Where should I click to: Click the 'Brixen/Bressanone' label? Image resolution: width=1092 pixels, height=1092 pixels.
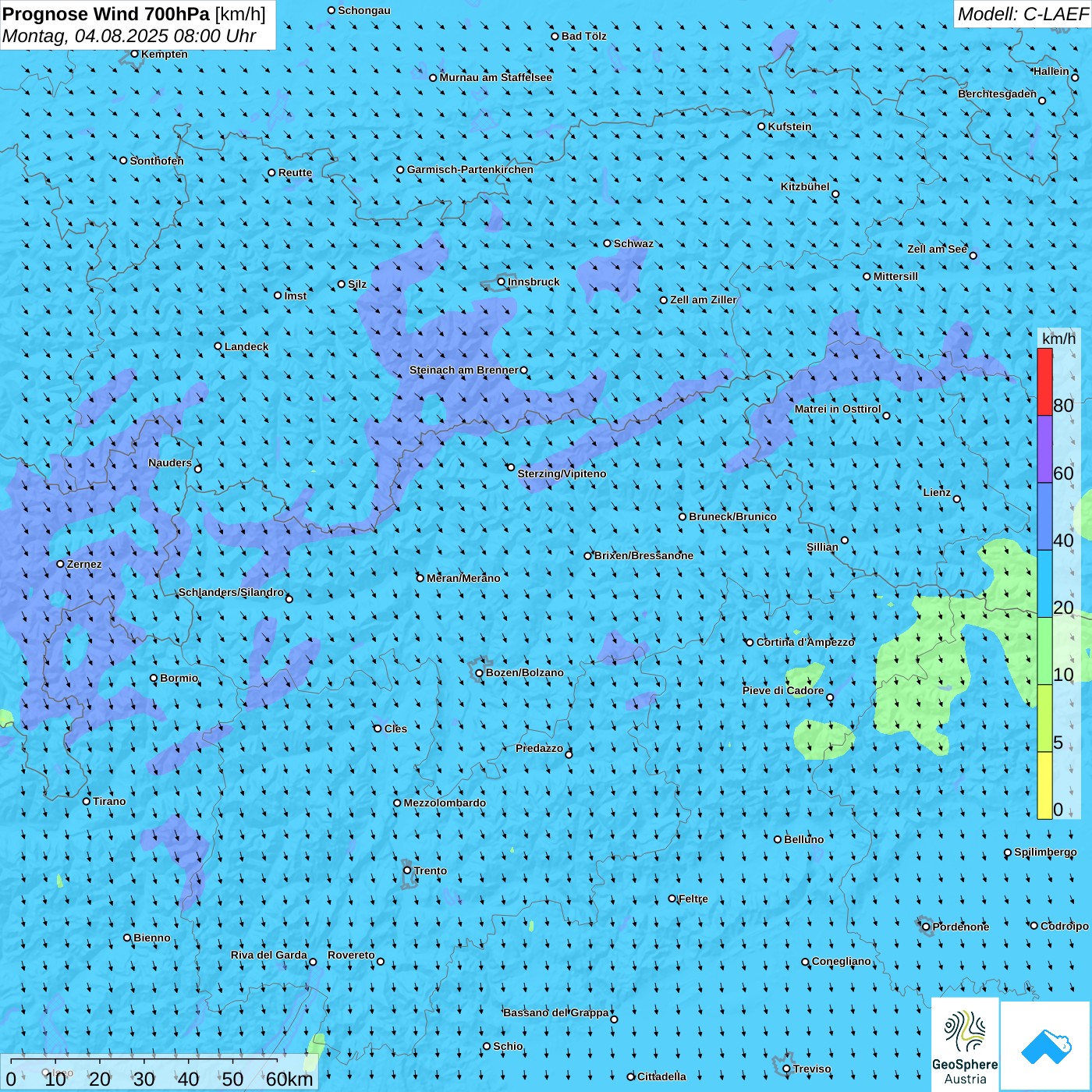pos(643,555)
